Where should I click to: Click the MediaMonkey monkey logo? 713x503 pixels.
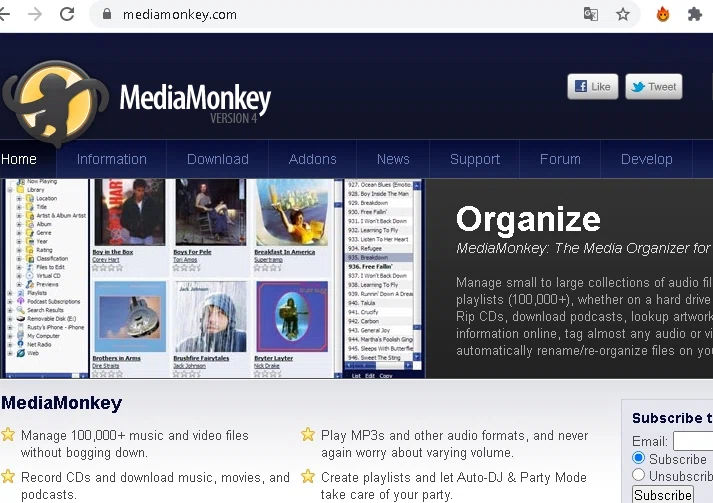coord(55,103)
